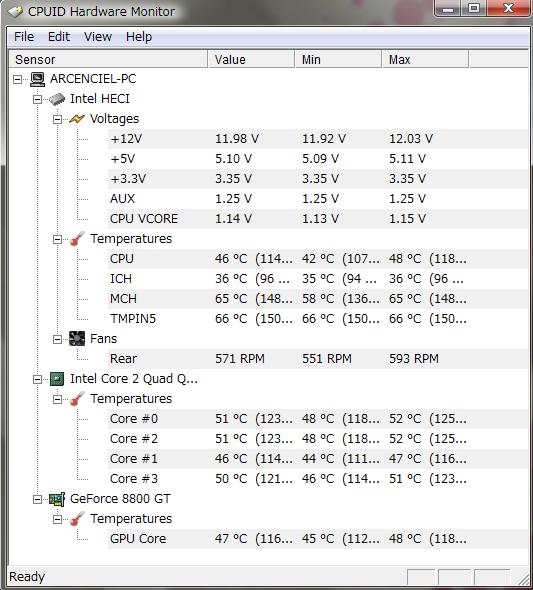Collapse the ARCENCIEL-PC root node
This screenshot has width=533, height=590.
17,79
